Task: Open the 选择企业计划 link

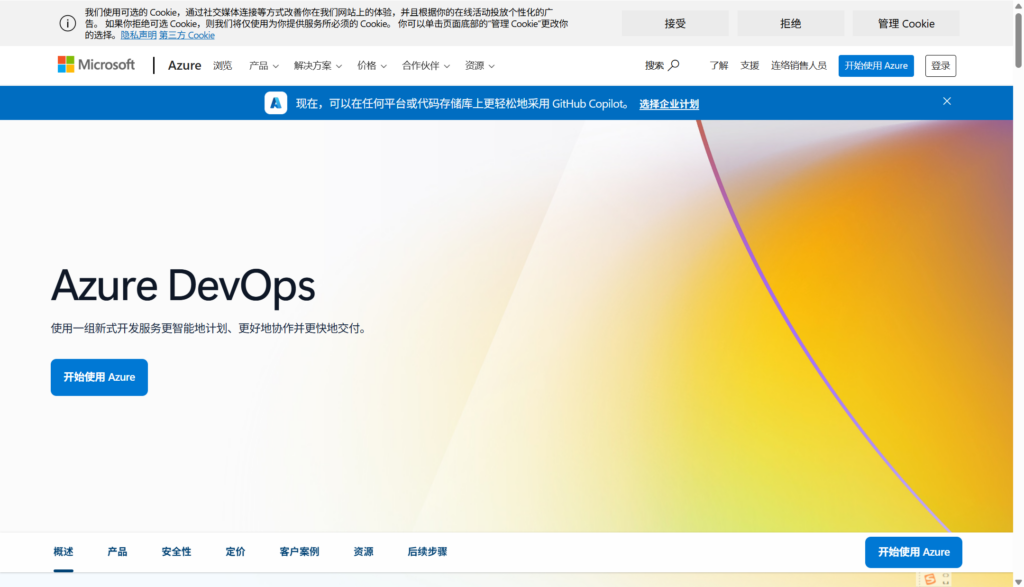Action: pos(669,104)
